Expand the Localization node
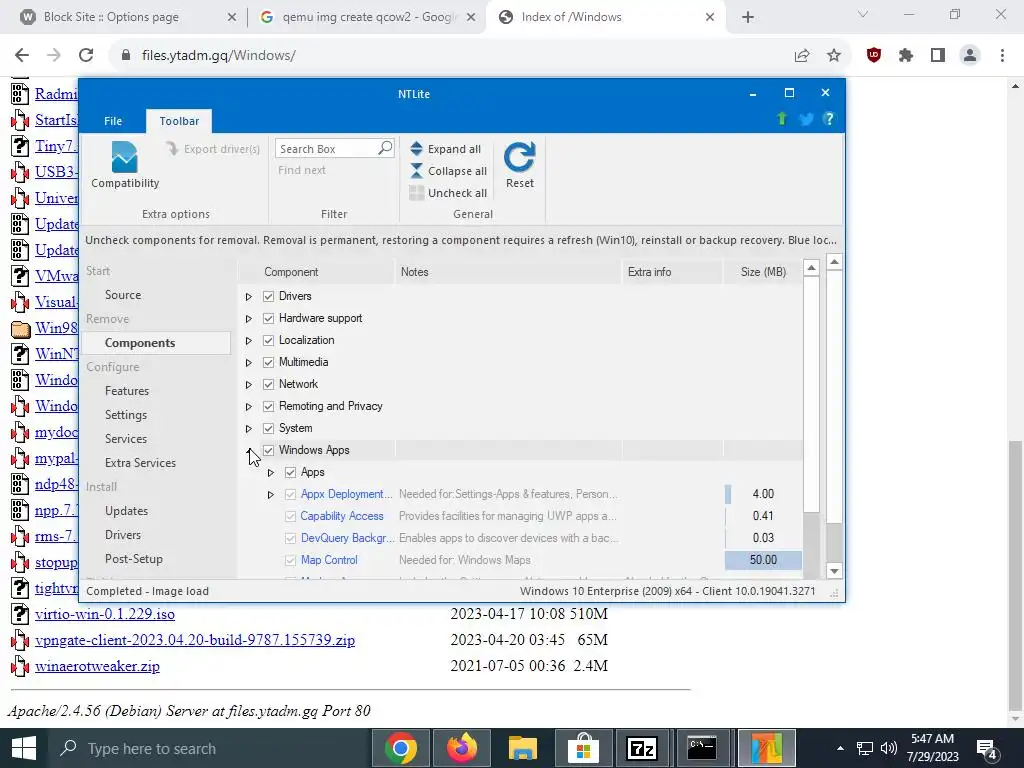Viewport: 1024px width, 768px height. click(x=249, y=340)
